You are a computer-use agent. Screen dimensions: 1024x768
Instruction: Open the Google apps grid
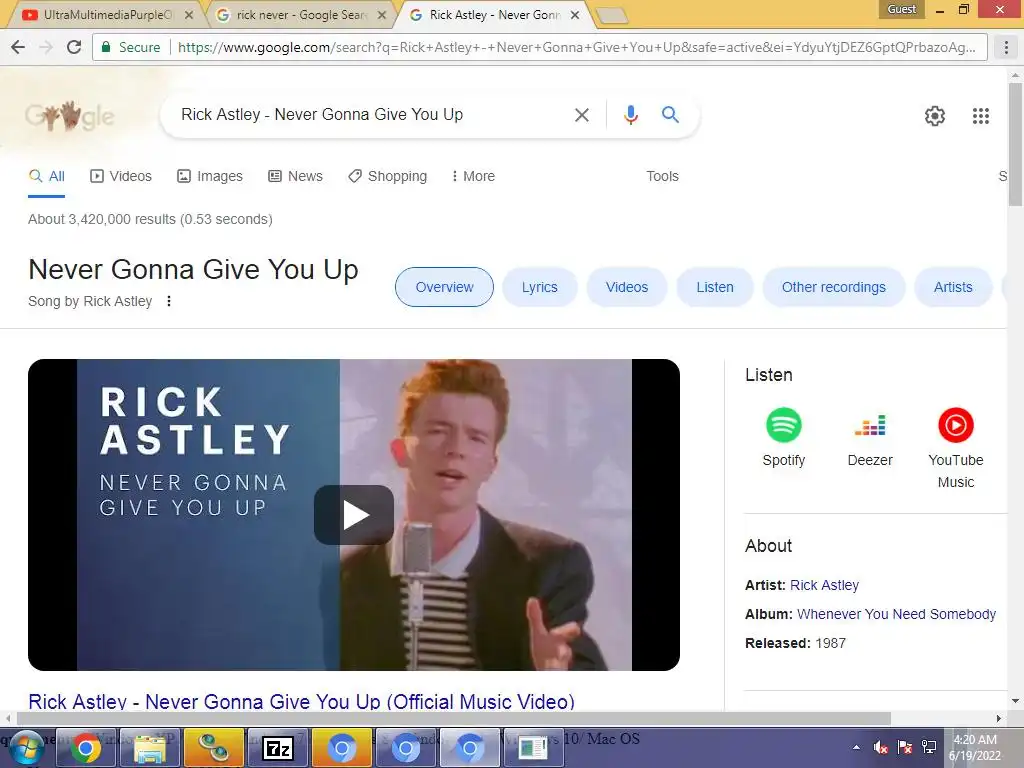click(980, 116)
